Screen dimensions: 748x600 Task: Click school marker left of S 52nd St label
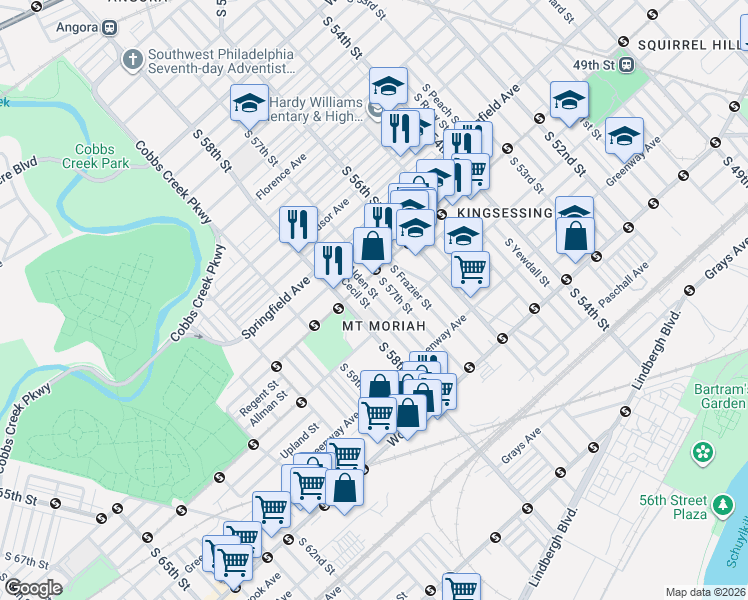tap(569, 100)
